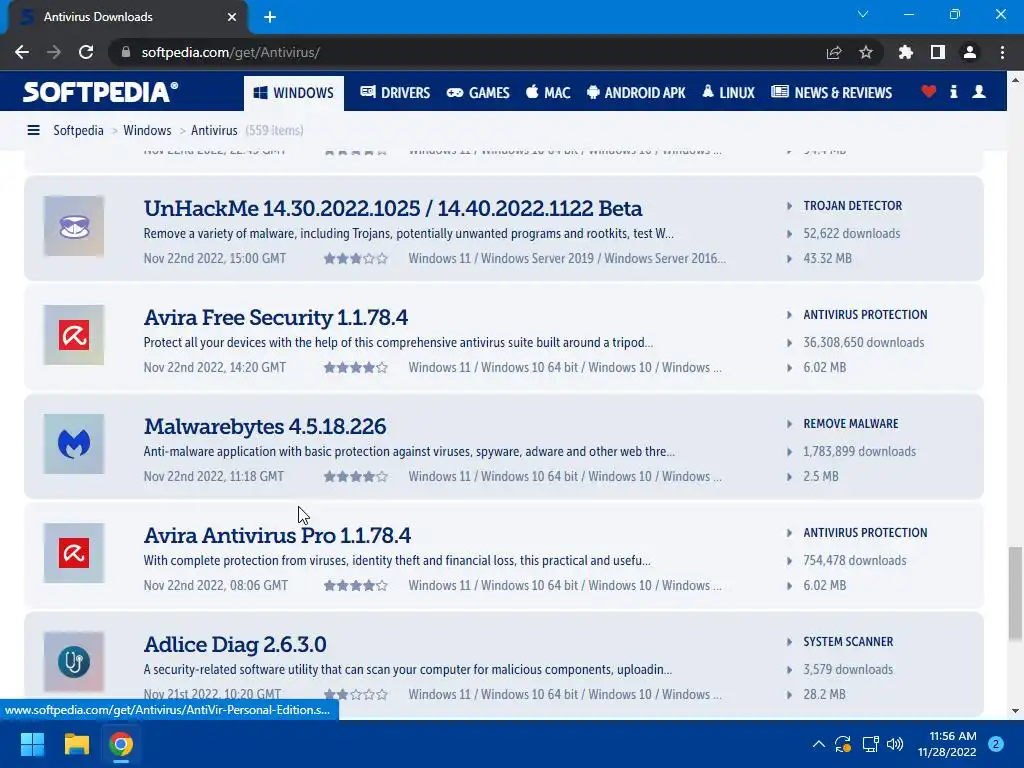Click the star rating for Malwarebytes

pyautogui.click(x=356, y=477)
